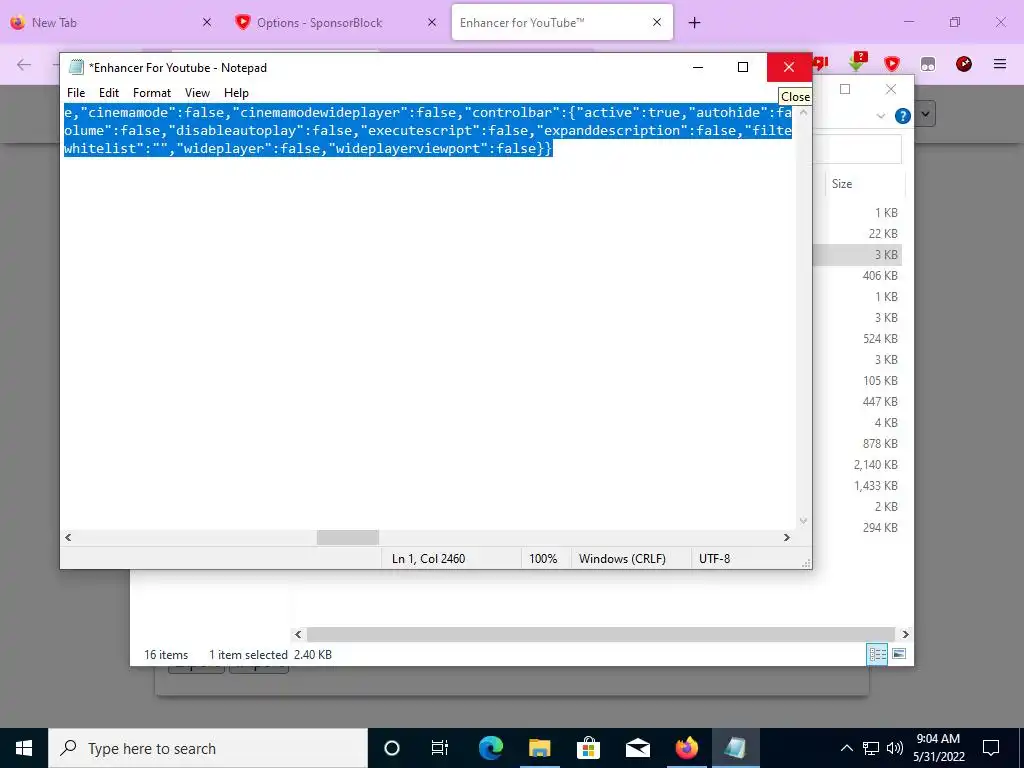Screen dimensions: 1024x768
Task: Click the Ln 1, Col 2460 status entry
Action: [x=428, y=559]
